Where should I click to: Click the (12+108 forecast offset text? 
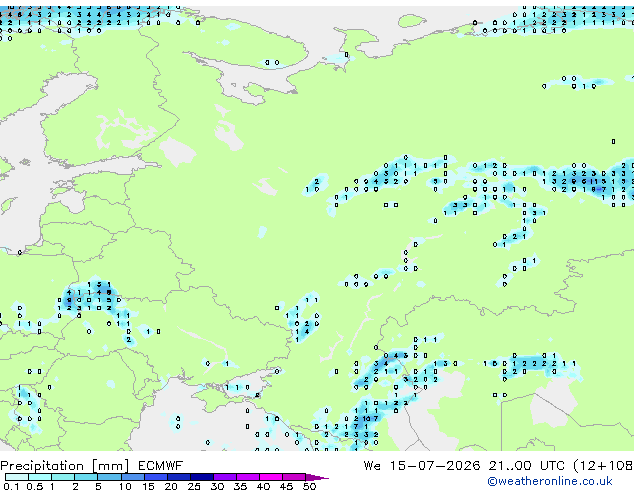click(603, 466)
